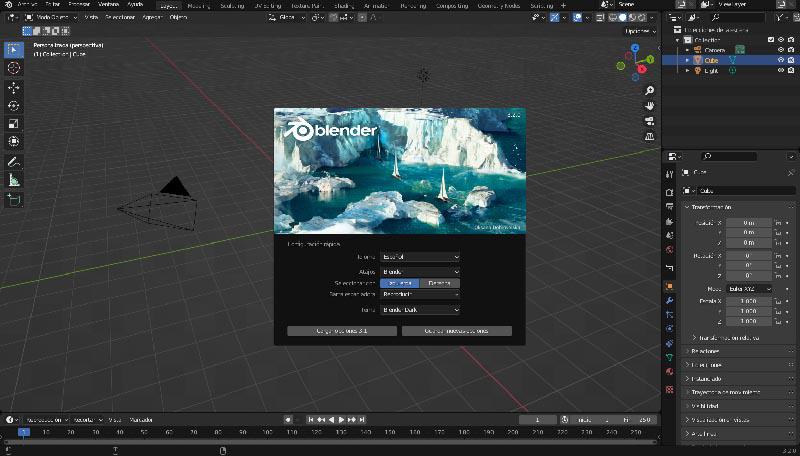800x456 pixels.
Task: Select the Move tool
Action: click(14, 87)
